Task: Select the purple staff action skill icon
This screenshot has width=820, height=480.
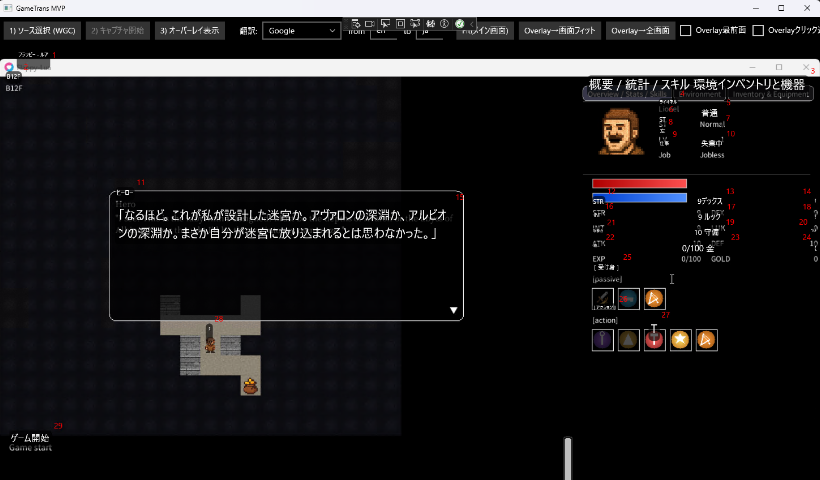Action: (602, 340)
